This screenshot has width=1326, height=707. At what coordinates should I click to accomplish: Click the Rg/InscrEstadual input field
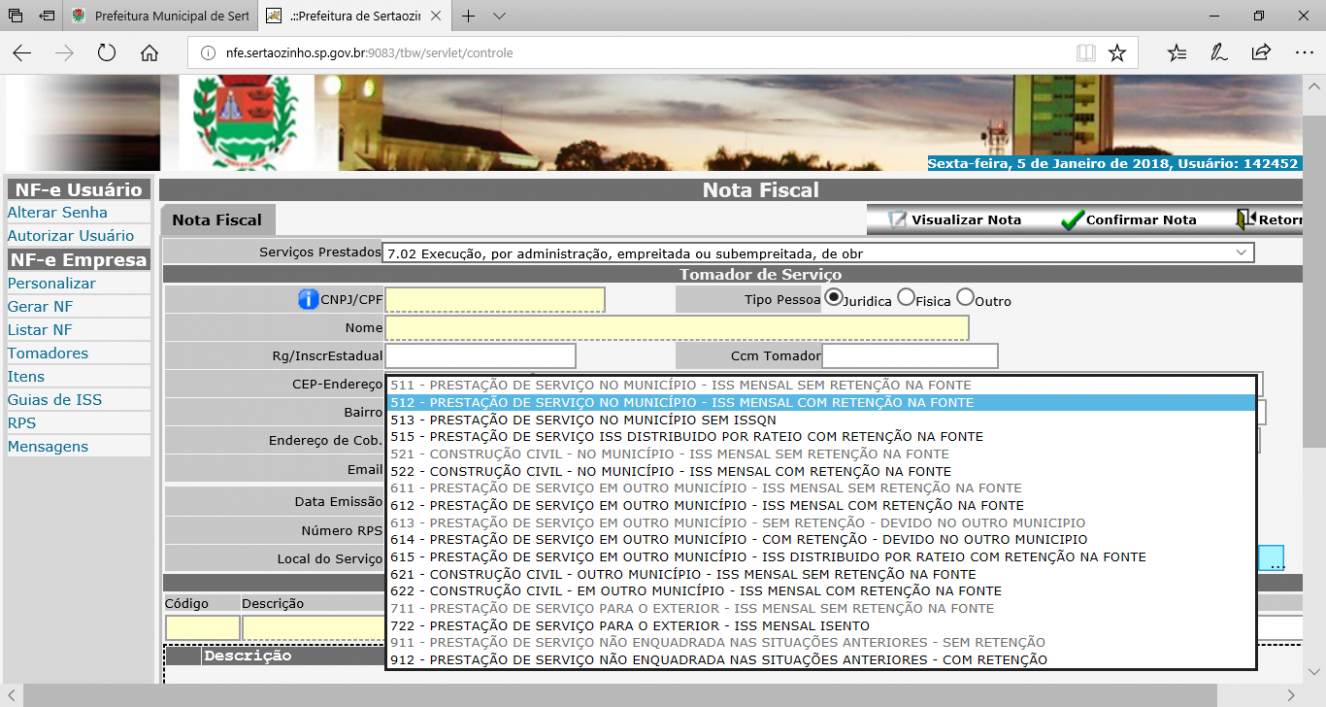click(481, 355)
